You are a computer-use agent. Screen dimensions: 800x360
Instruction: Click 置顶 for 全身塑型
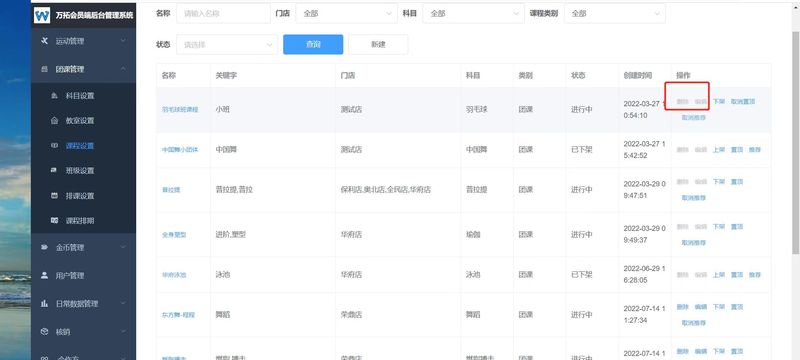(x=737, y=227)
